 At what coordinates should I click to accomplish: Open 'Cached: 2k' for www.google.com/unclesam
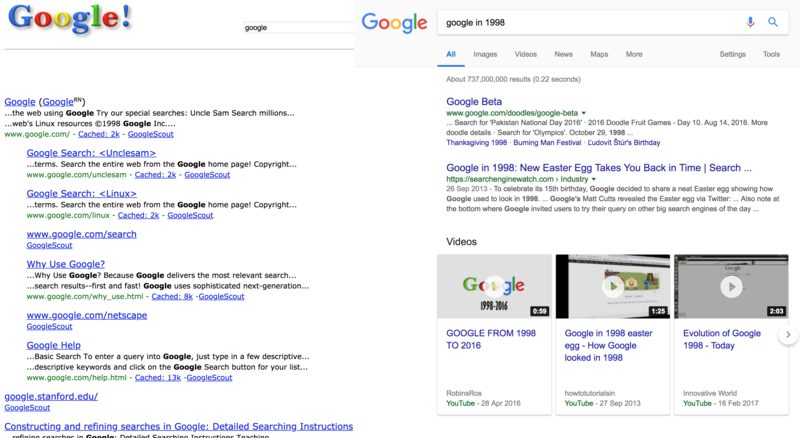(155, 175)
